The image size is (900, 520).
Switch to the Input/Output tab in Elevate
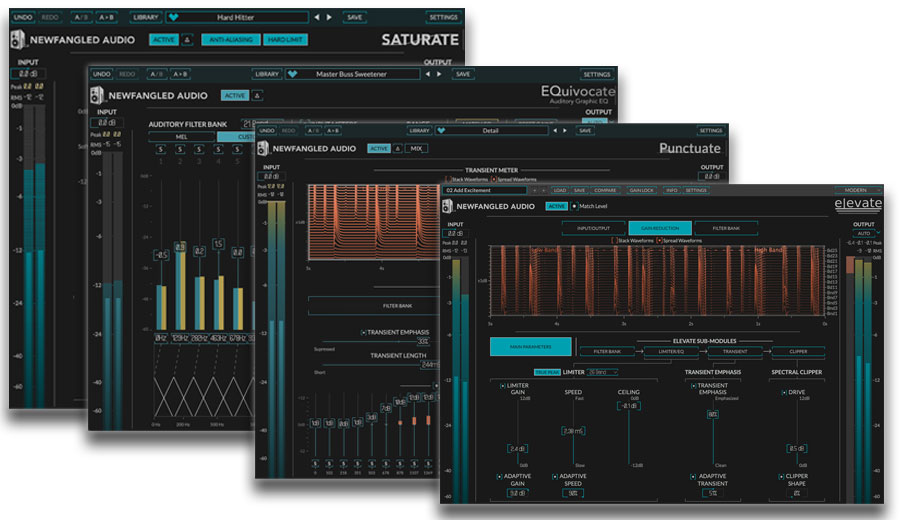coord(593,228)
